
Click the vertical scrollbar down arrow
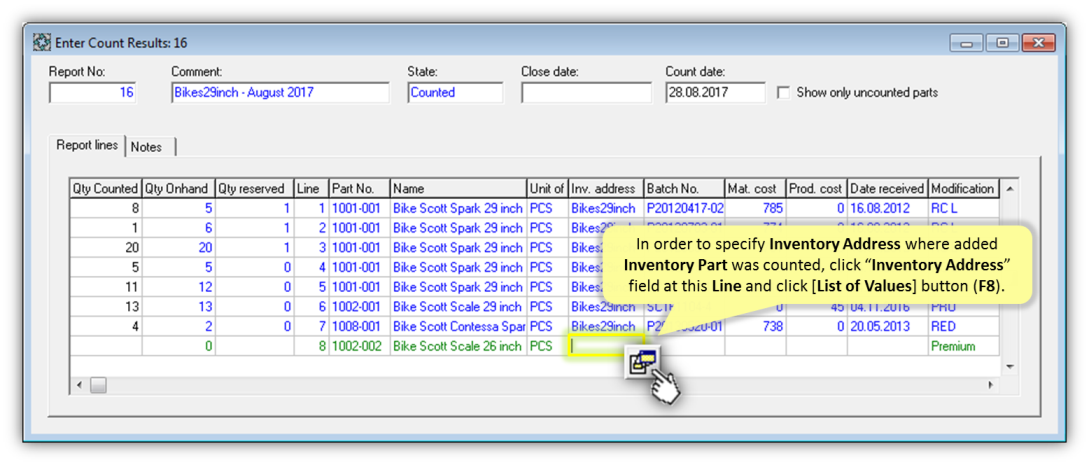(1009, 366)
